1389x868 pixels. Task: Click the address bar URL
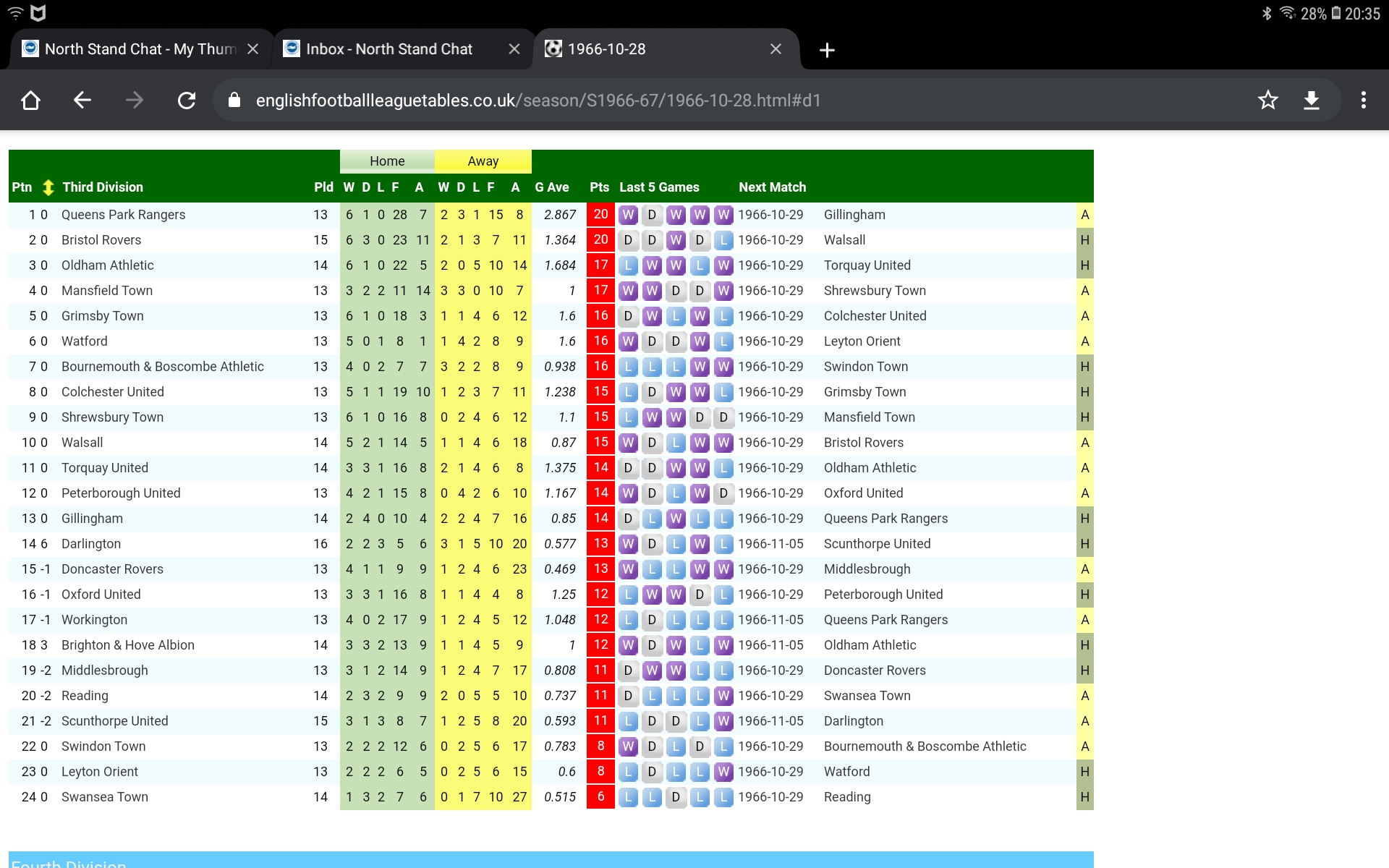click(x=538, y=101)
